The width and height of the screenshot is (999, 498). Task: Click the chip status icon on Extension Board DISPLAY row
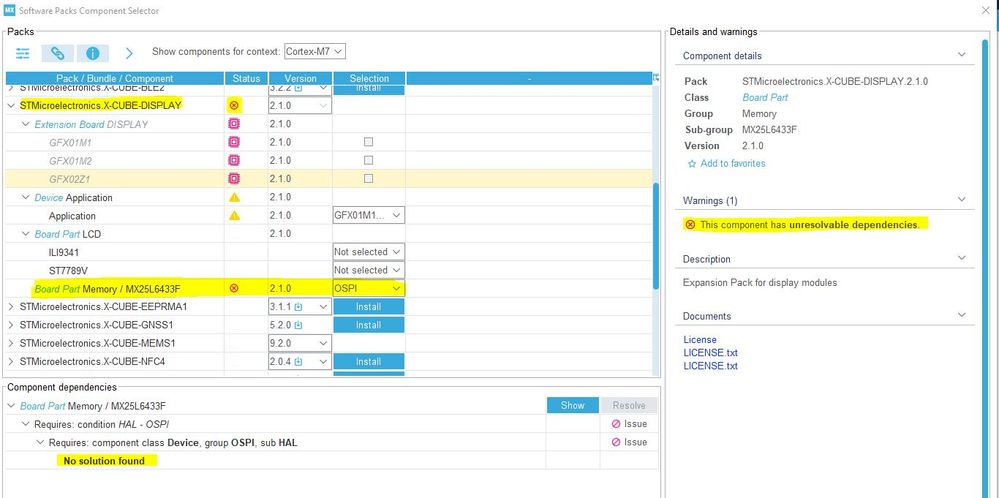[x=234, y=124]
